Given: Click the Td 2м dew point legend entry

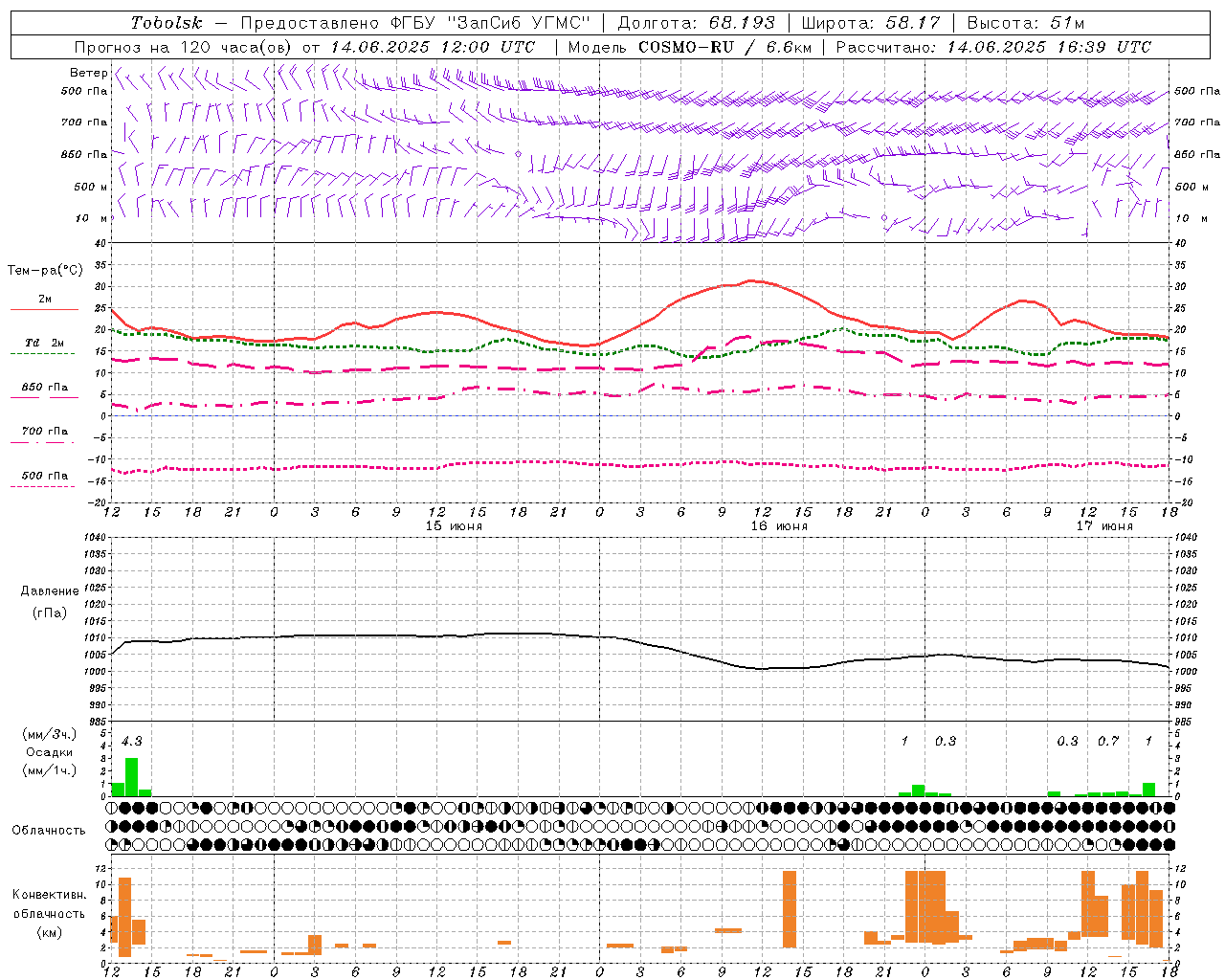Looking at the screenshot, I should (44, 343).
